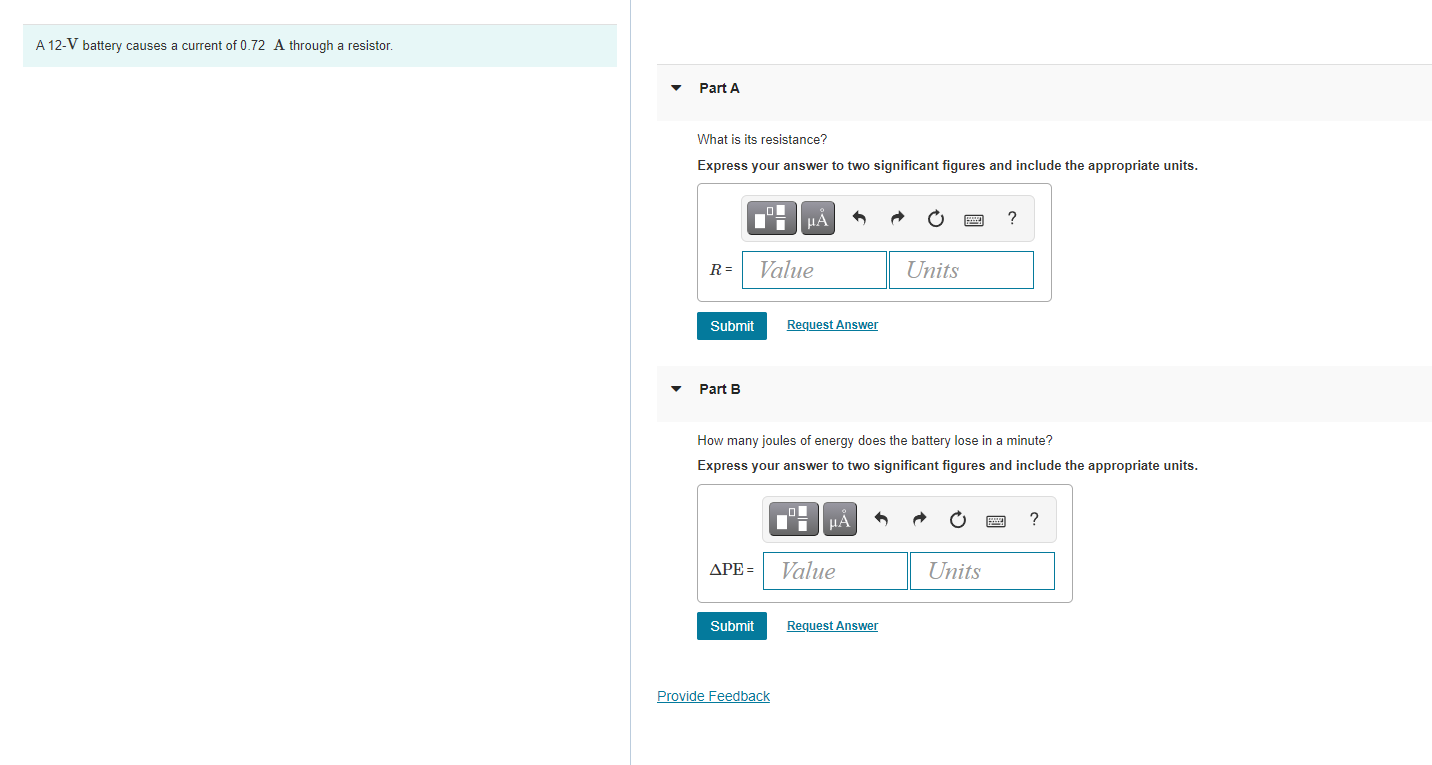Screen dimensions: 1432x765
Task: Show keyboard shortcuts for Part A
Action: click(974, 219)
